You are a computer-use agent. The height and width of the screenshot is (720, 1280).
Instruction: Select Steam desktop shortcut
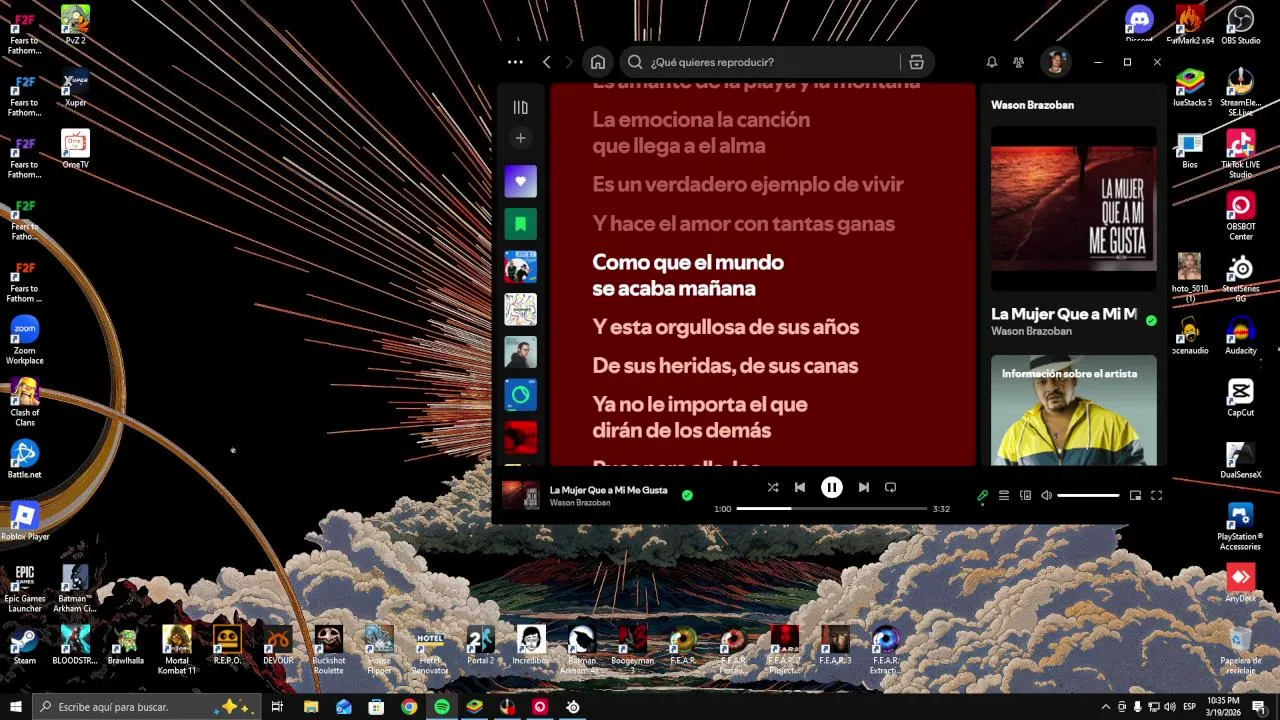pos(25,645)
